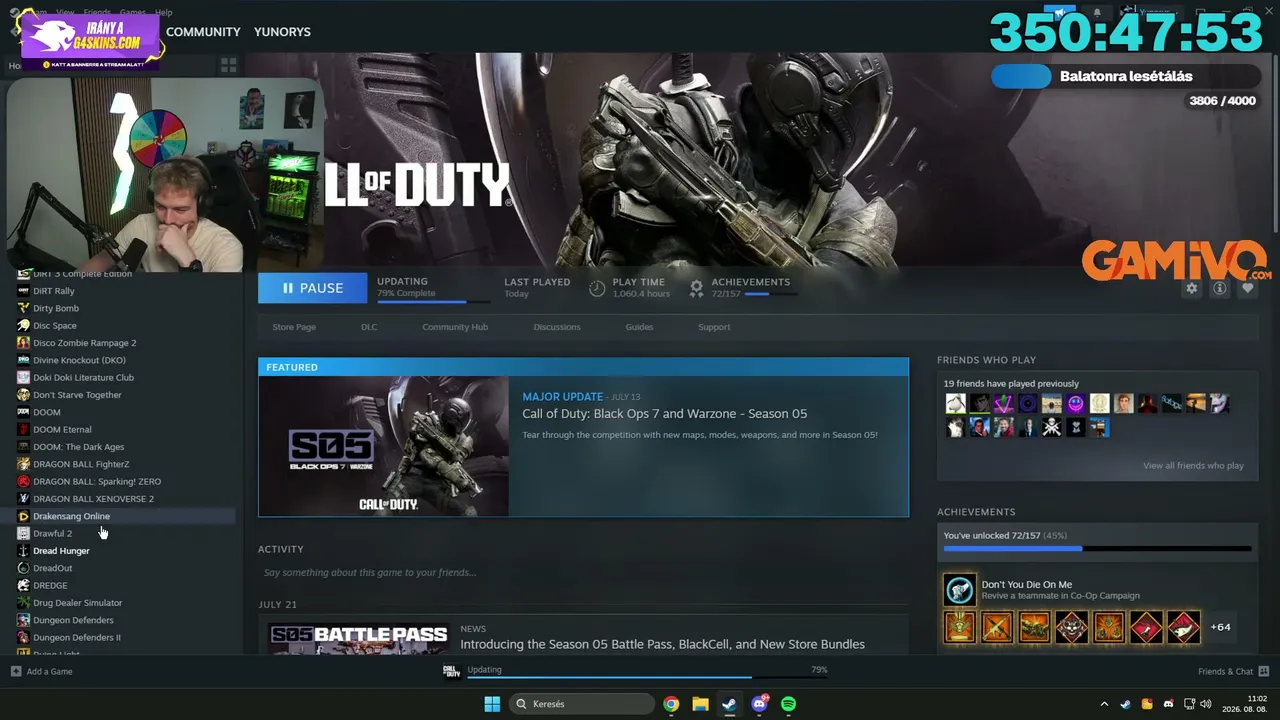Click the Keresés taskbar search box
This screenshot has height=720, width=1280.
(x=584, y=704)
